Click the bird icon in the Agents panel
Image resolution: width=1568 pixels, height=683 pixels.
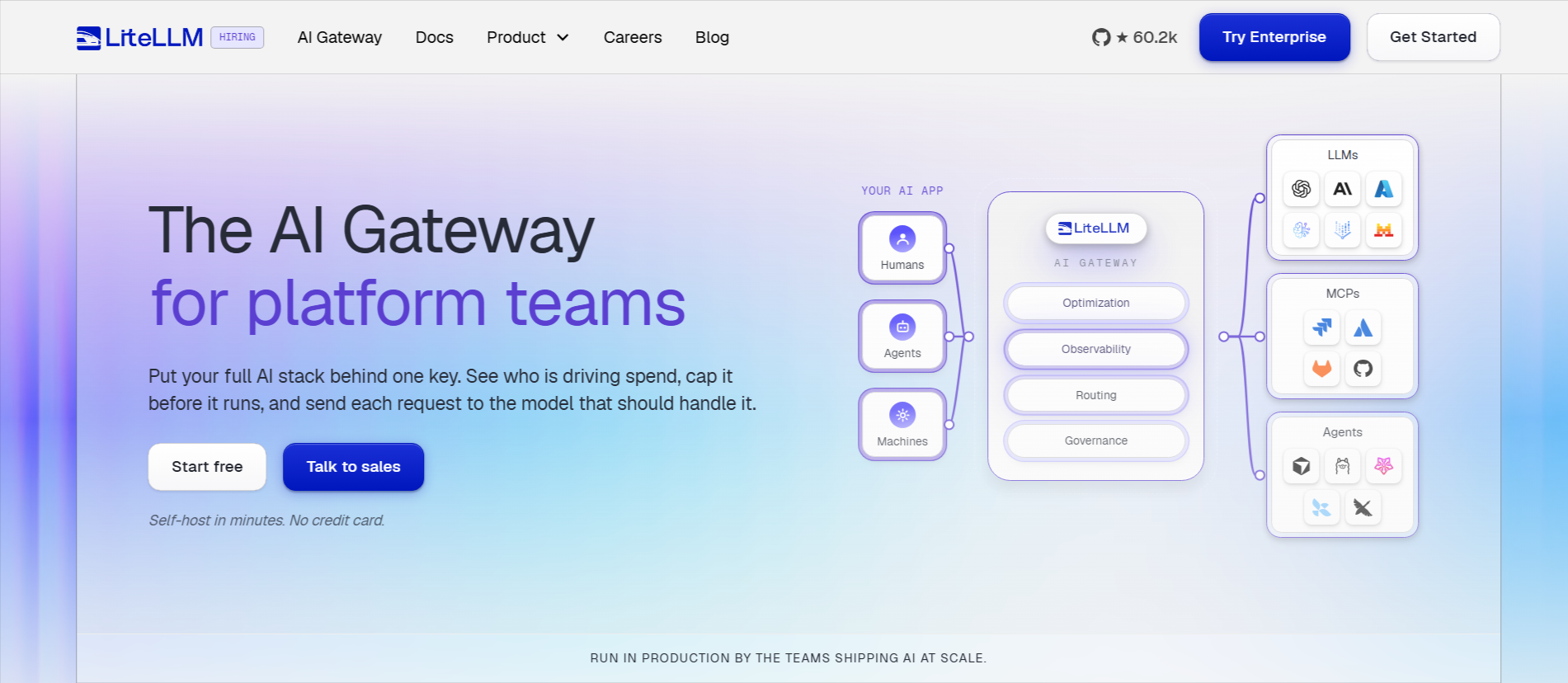1363,507
